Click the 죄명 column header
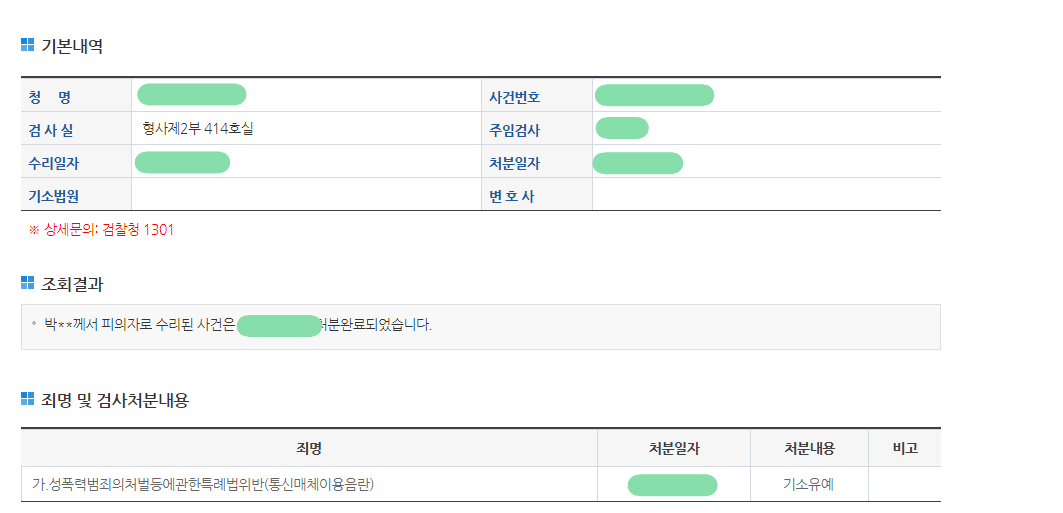This screenshot has height=513, width=1063. pos(309,448)
